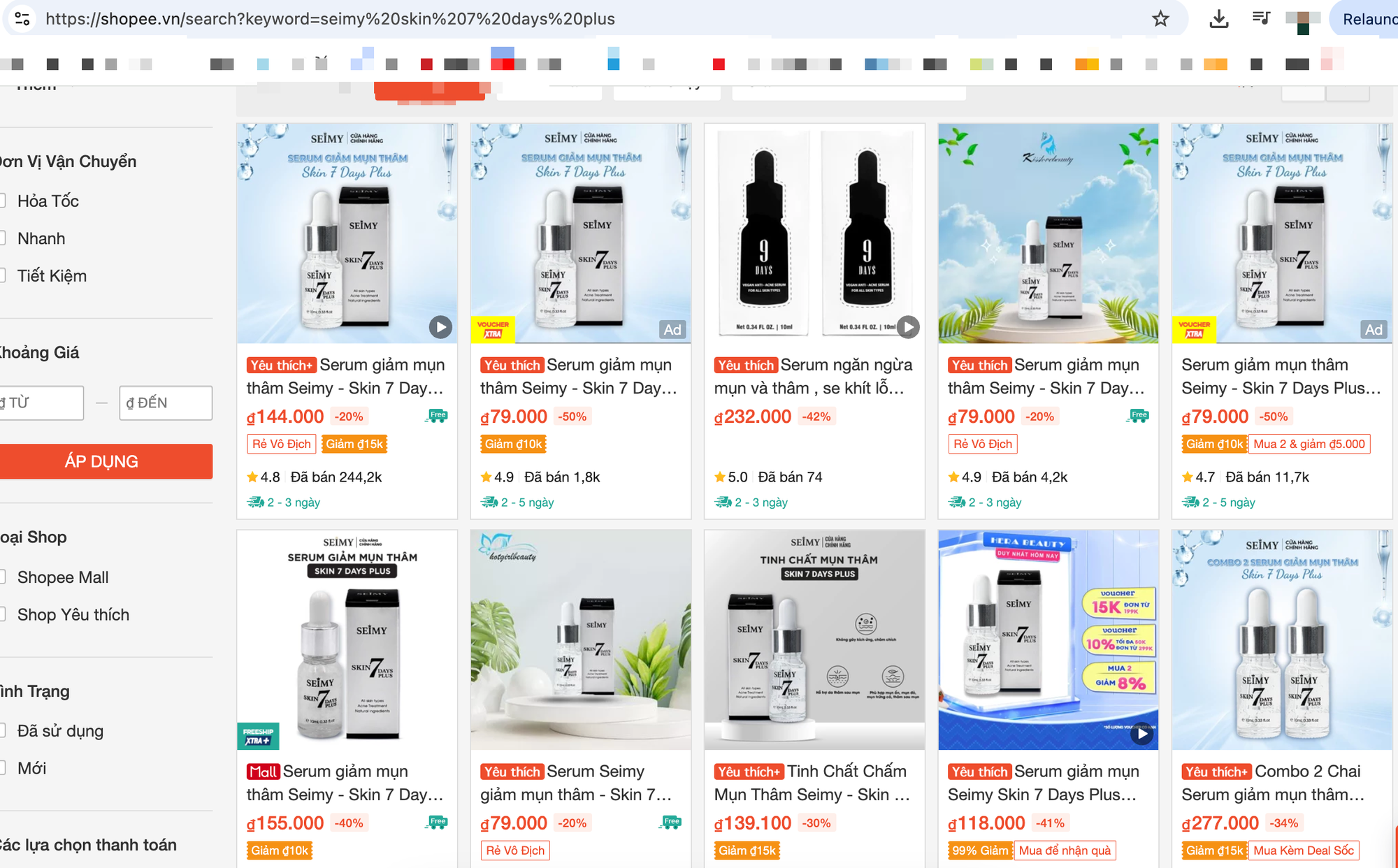Screen dimensions: 1398x868
Task: Click the Ad badge on second product image
Action: point(672,330)
